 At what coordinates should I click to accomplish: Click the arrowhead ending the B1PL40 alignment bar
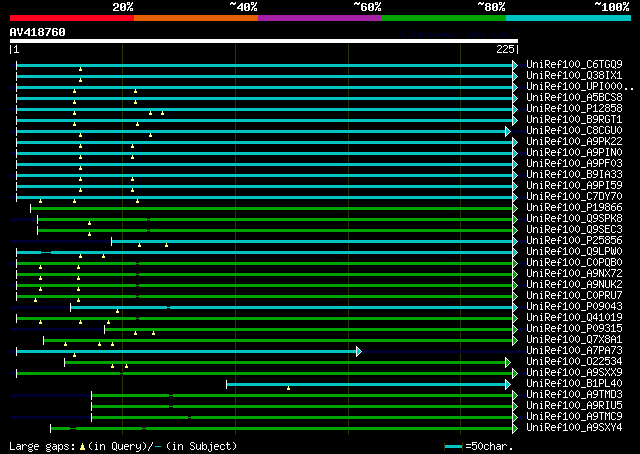point(508,385)
